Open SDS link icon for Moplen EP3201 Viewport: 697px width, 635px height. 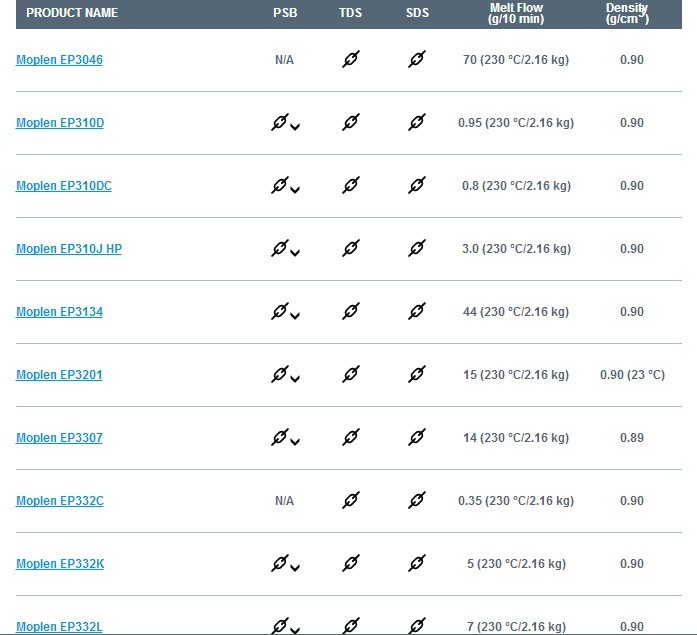pyautogui.click(x=417, y=375)
